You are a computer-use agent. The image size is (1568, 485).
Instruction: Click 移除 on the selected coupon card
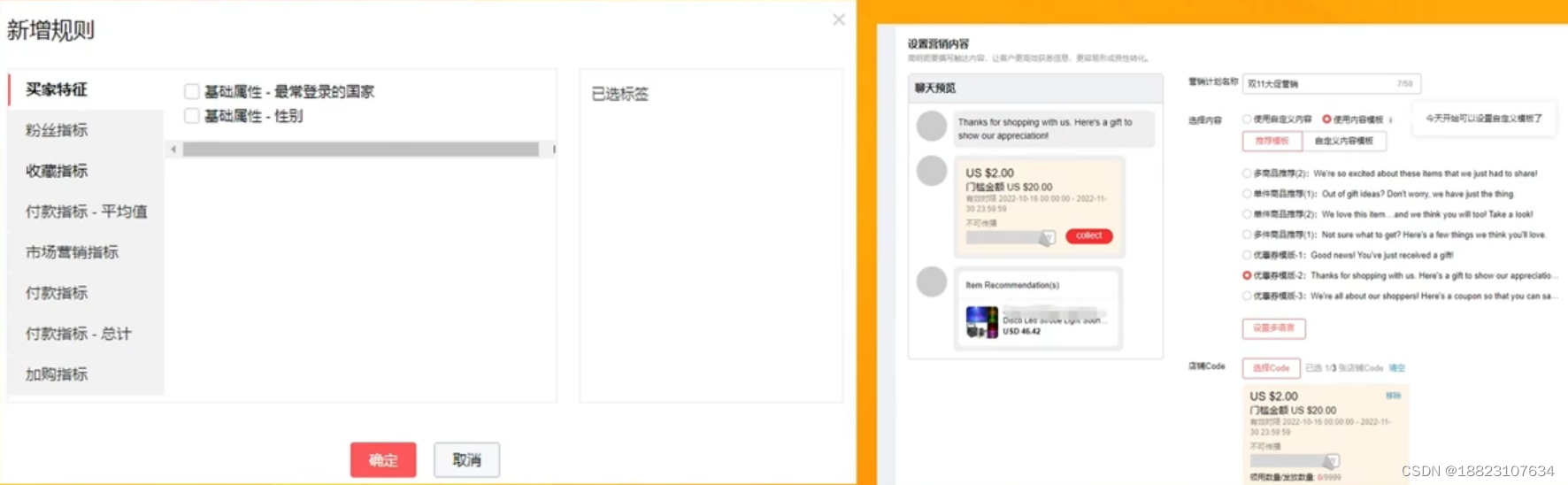pos(1394,396)
